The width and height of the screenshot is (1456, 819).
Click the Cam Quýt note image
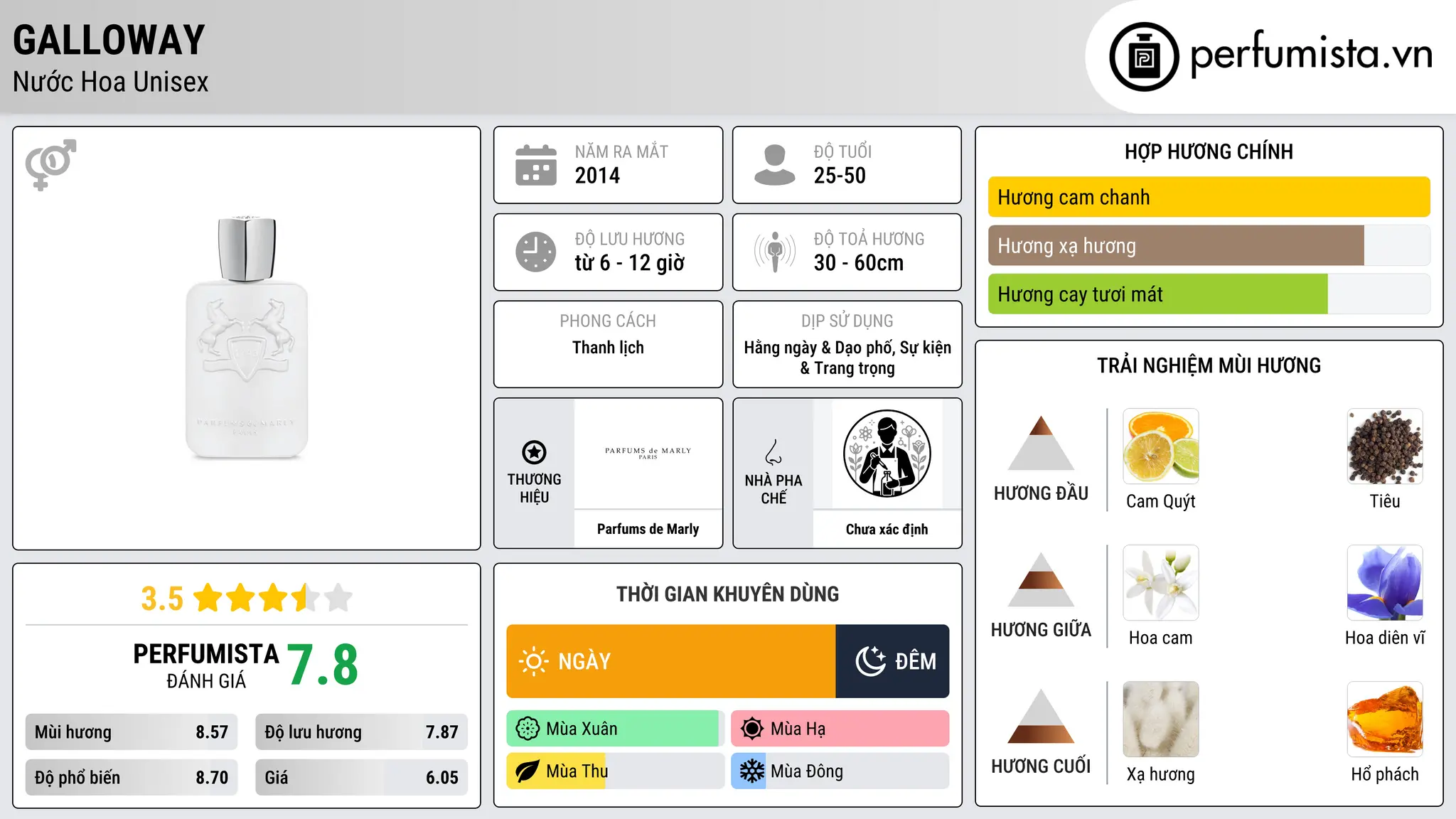[x=1161, y=446]
